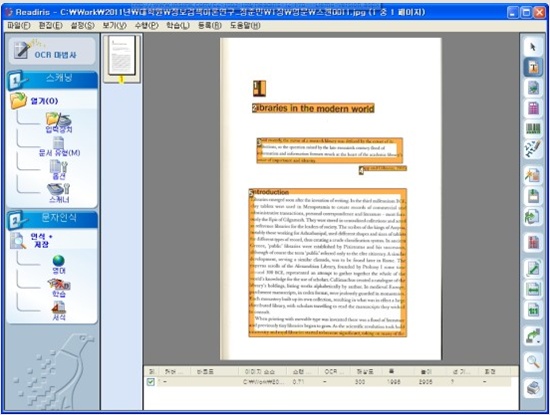This screenshot has width=550, height=415.
Task: Open the 영어 language selector
Action: point(59,265)
